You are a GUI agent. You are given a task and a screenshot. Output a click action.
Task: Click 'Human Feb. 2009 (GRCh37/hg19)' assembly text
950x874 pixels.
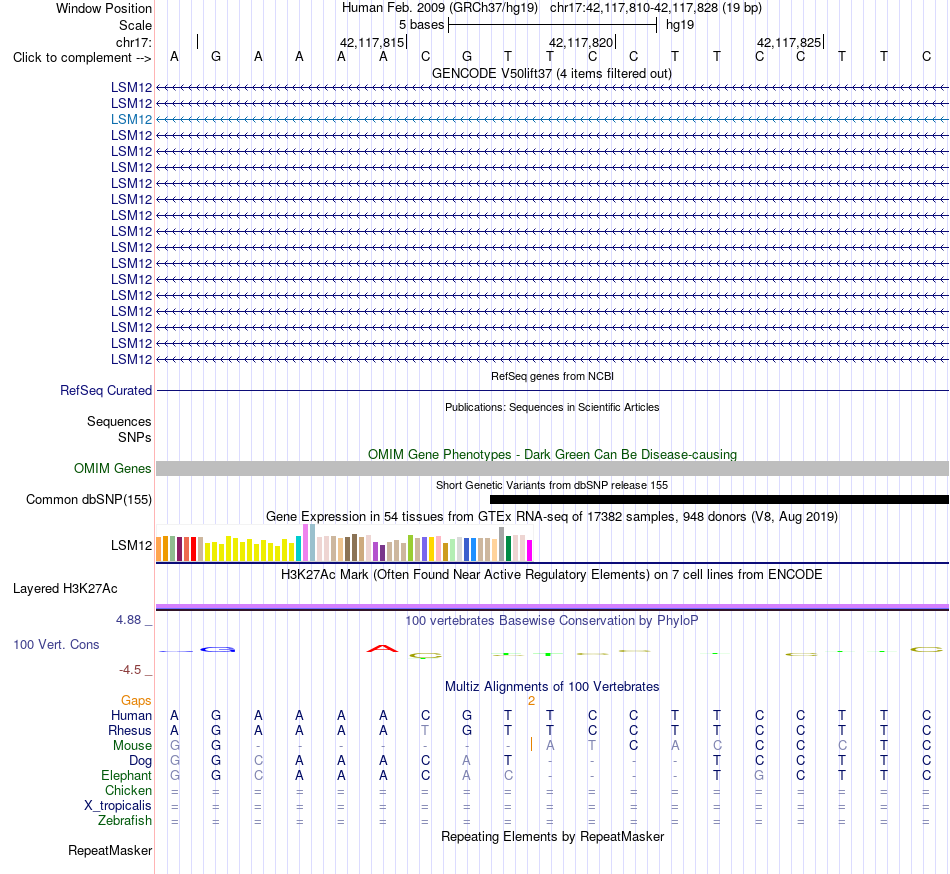(440, 8)
